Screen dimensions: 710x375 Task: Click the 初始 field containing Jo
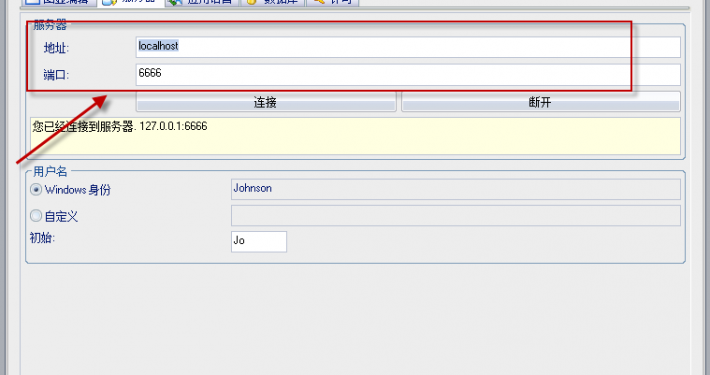[259, 241]
